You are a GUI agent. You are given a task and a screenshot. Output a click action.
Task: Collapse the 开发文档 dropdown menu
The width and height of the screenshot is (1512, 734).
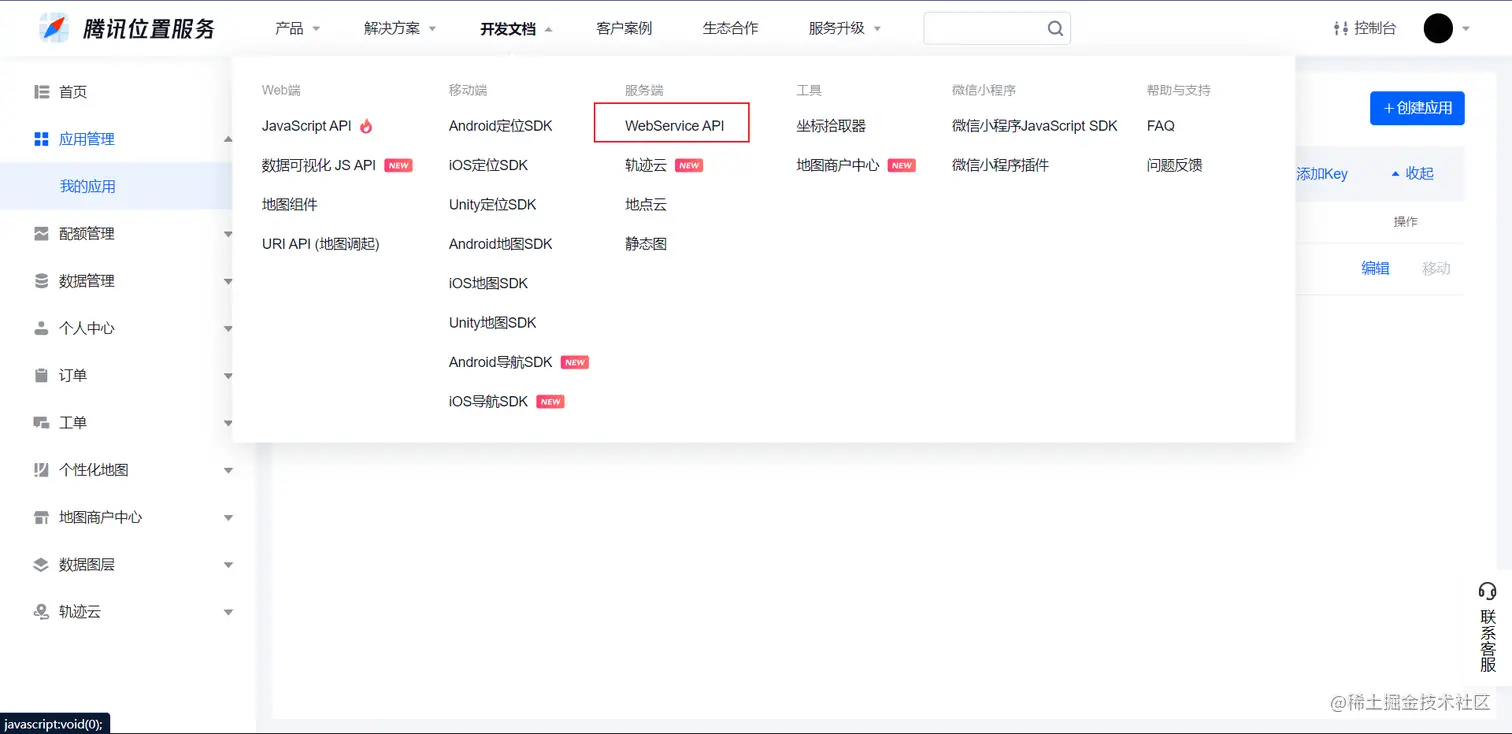coord(516,29)
